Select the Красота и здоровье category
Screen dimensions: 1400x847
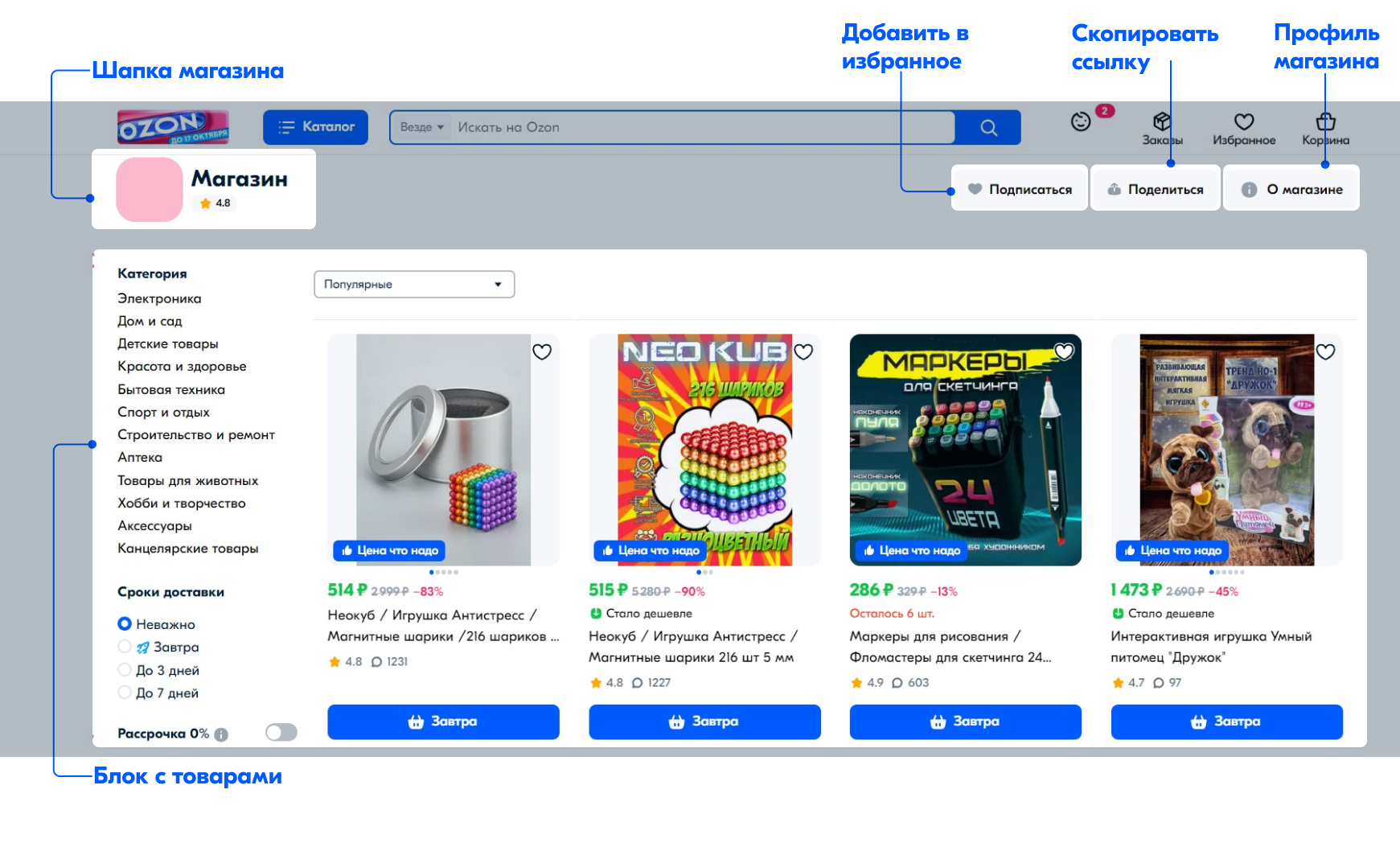pyautogui.click(x=182, y=366)
